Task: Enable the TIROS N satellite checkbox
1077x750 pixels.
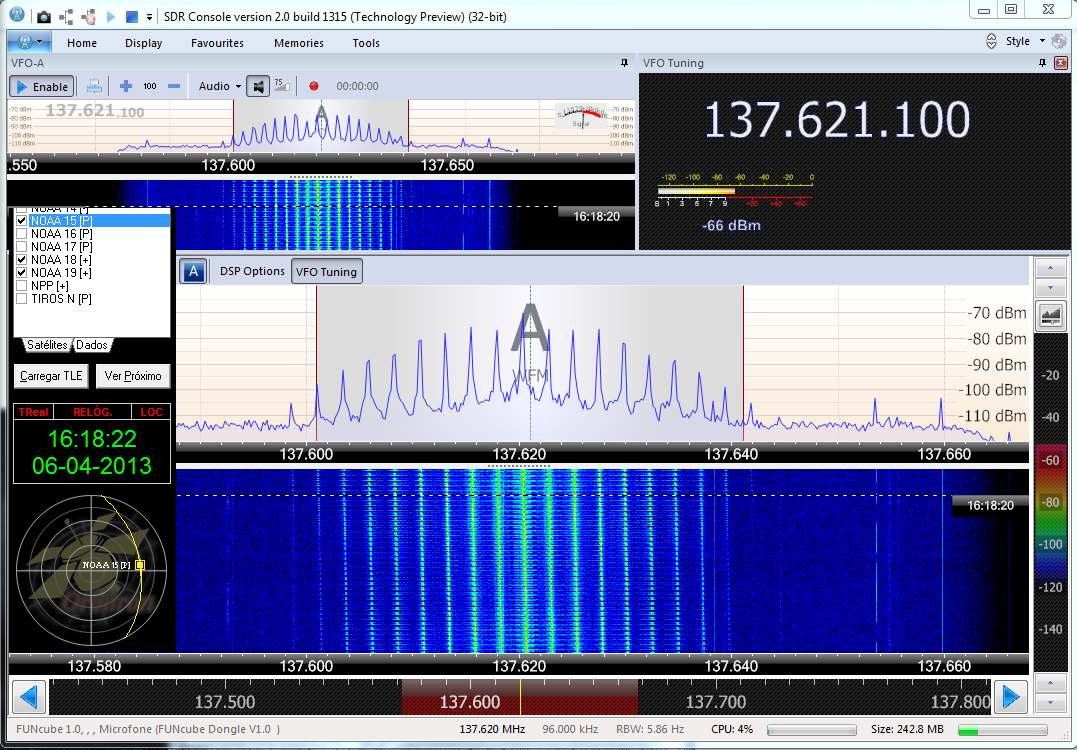Action: 21,298
